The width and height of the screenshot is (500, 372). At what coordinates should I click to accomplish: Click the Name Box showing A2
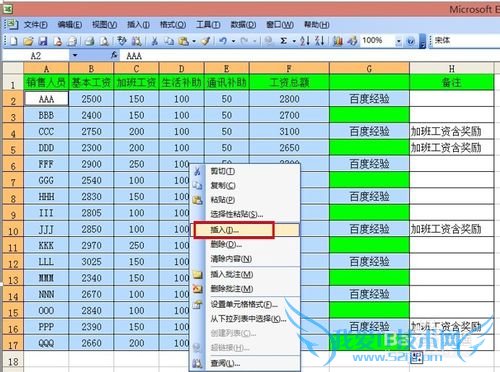click(x=36, y=55)
